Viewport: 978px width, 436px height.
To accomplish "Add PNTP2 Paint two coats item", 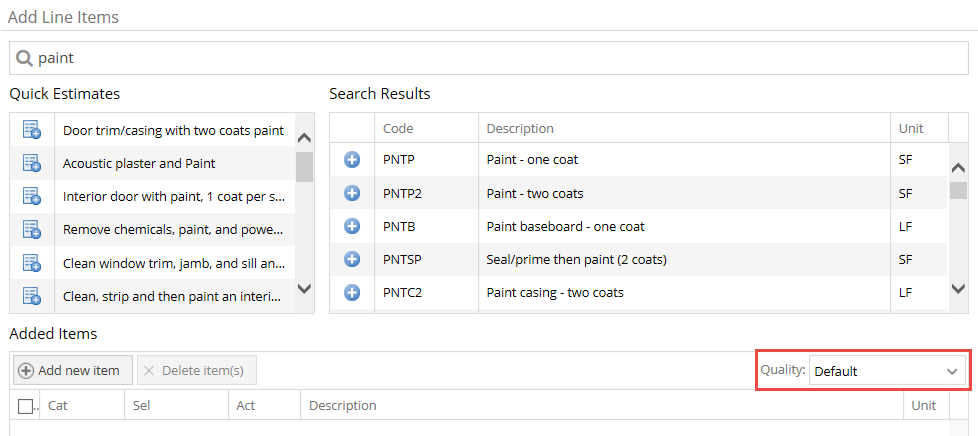I will pyautogui.click(x=352, y=193).
